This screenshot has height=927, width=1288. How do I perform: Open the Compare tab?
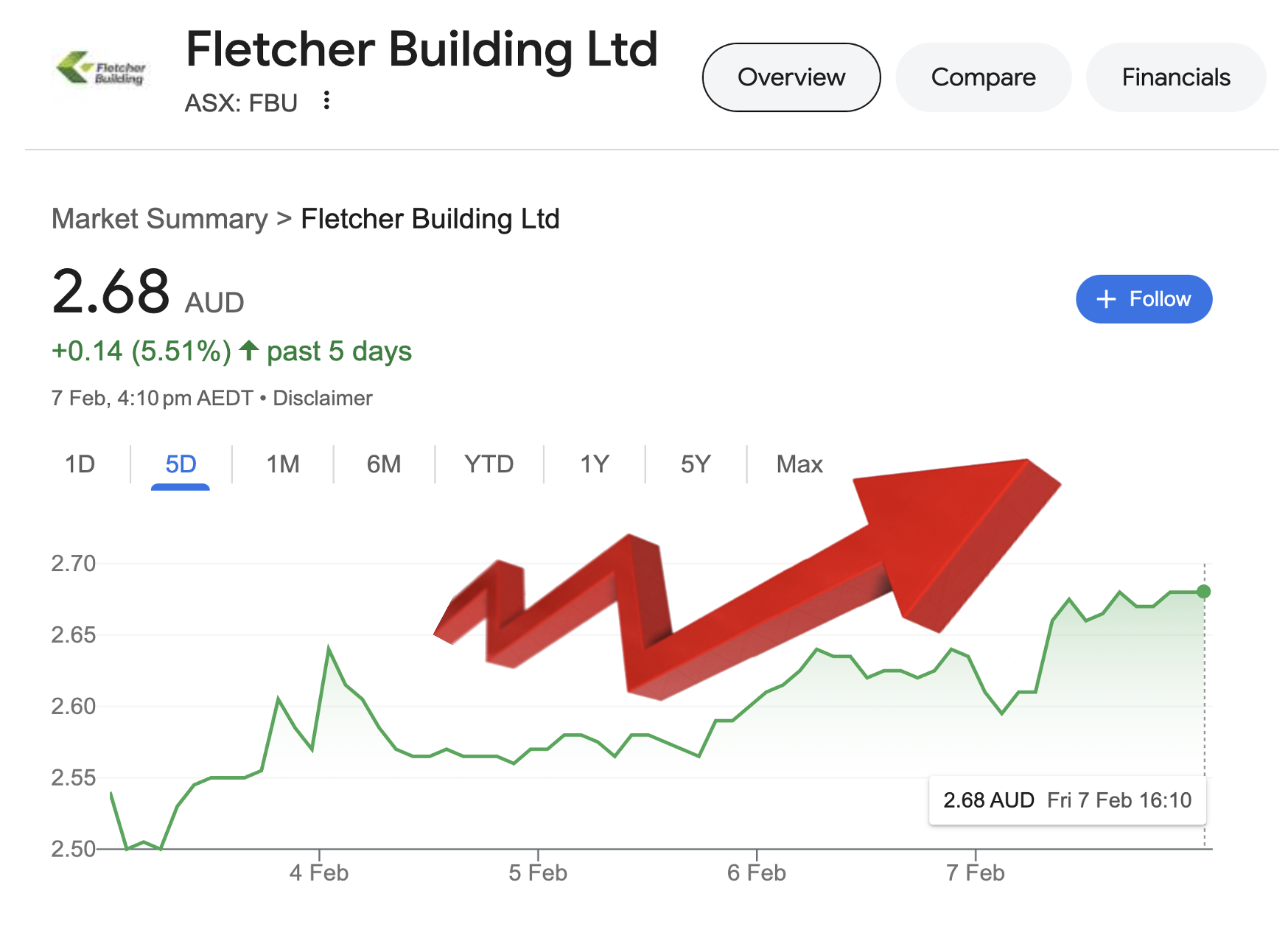(x=983, y=77)
